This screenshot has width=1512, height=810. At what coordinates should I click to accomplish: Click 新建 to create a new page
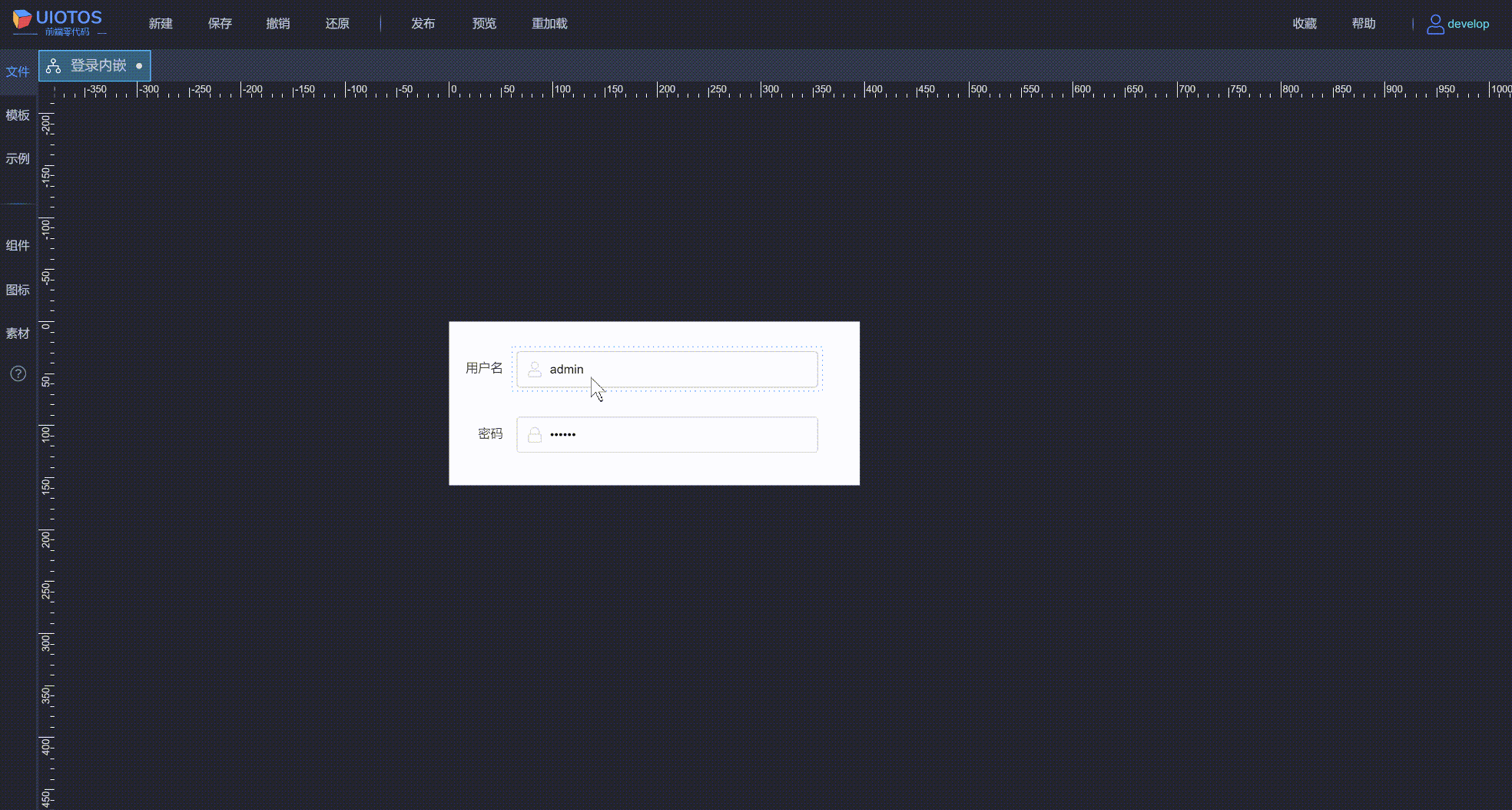[x=161, y=23]
